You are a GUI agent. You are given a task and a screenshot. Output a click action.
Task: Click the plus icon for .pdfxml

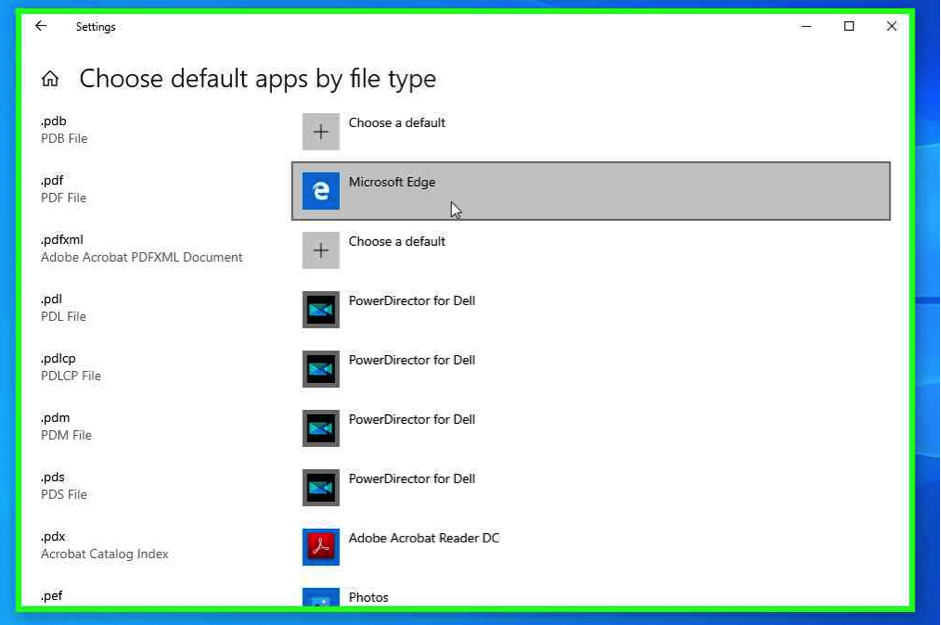click(321, 251)
